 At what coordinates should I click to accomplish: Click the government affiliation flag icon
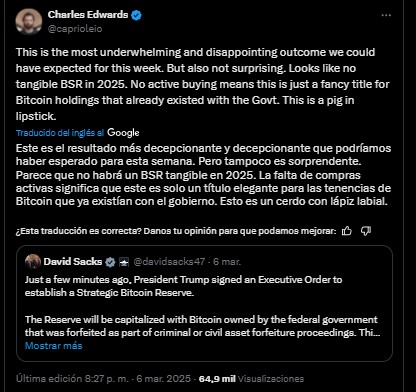coord(124,263)
